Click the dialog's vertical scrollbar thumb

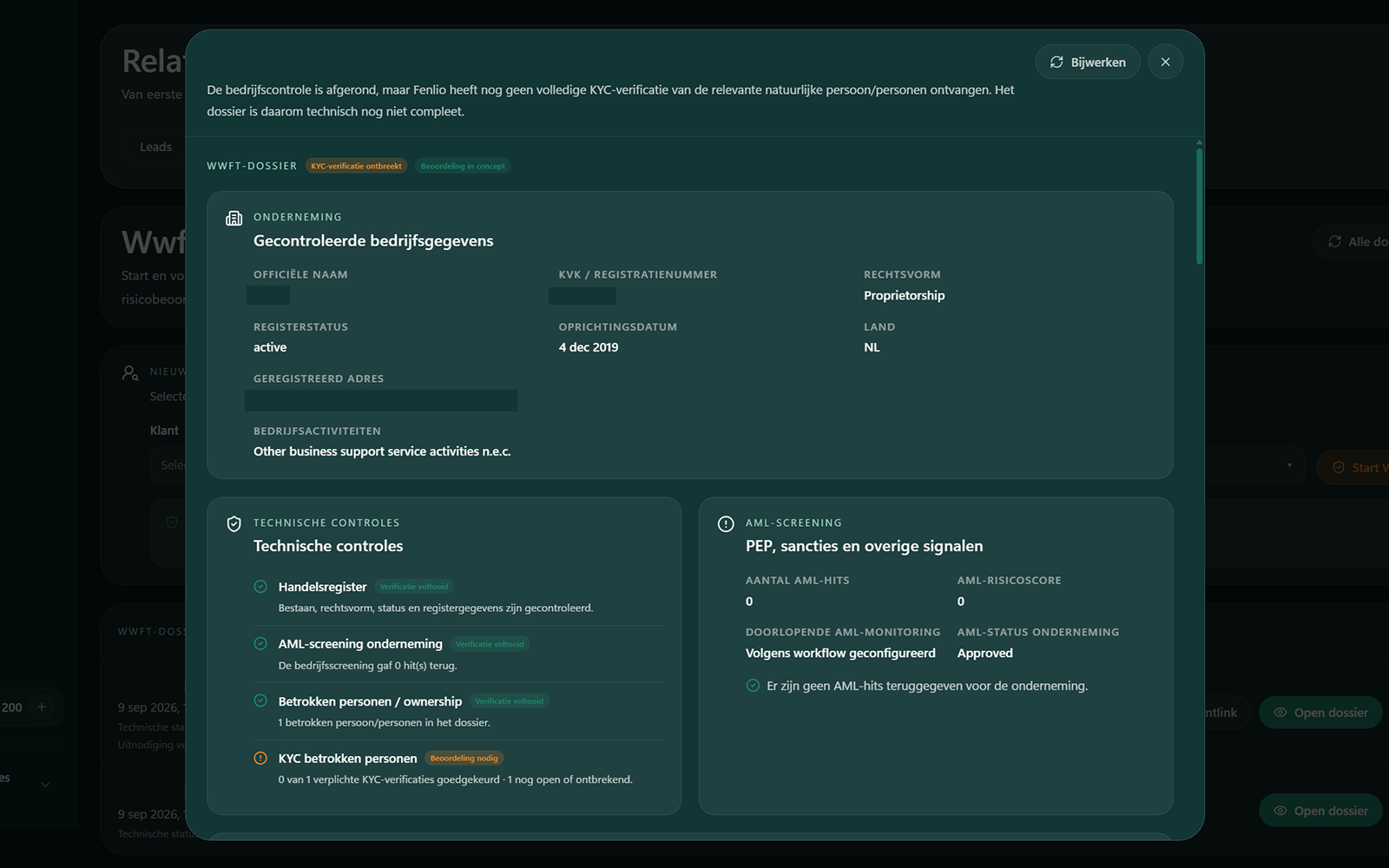point(1199,206)
